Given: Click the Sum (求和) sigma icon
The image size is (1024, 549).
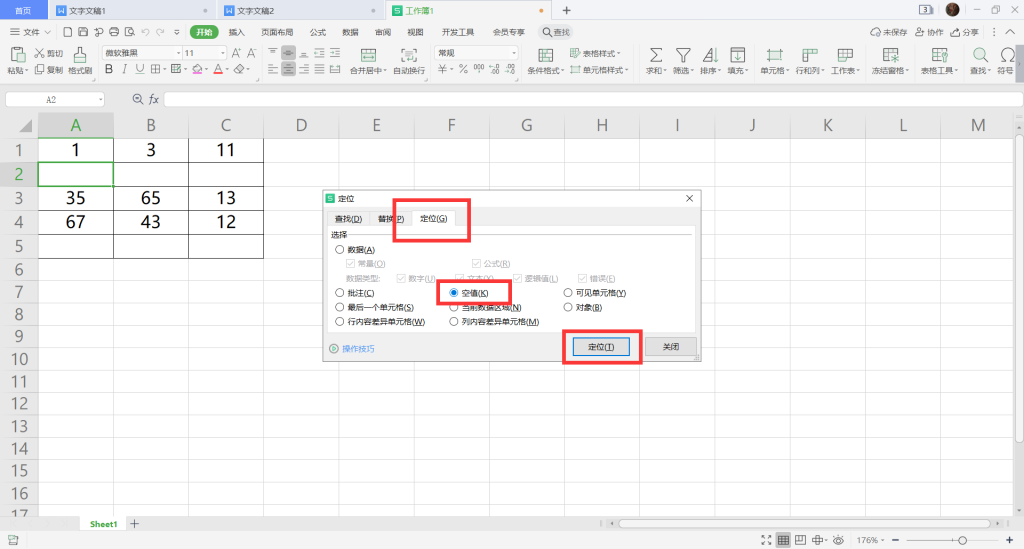Looking at the screenshot, I should pyautogui.click(x=656, y=55).
